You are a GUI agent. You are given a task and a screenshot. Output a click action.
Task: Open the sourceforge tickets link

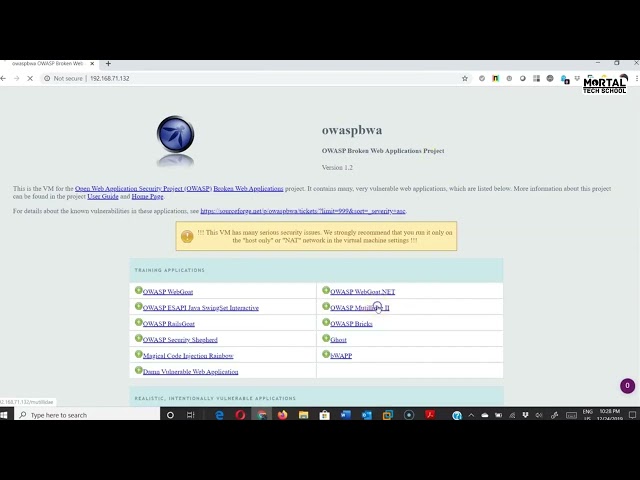[x=303, y=211]
